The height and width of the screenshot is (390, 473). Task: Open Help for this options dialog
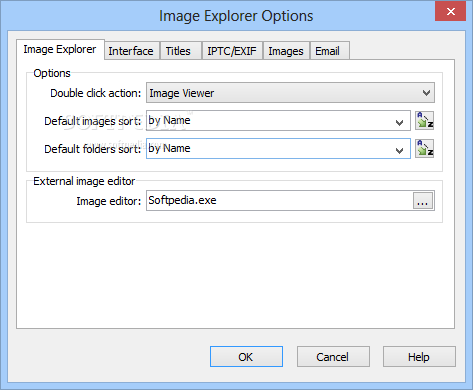pyautogui.click(x=419, y=357)
